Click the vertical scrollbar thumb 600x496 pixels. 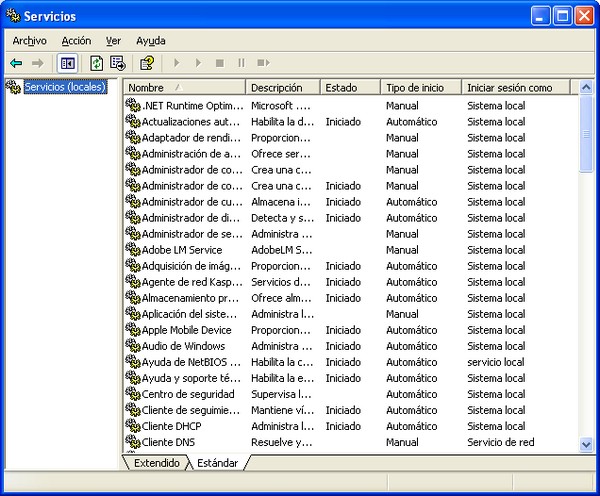(586, 134)
